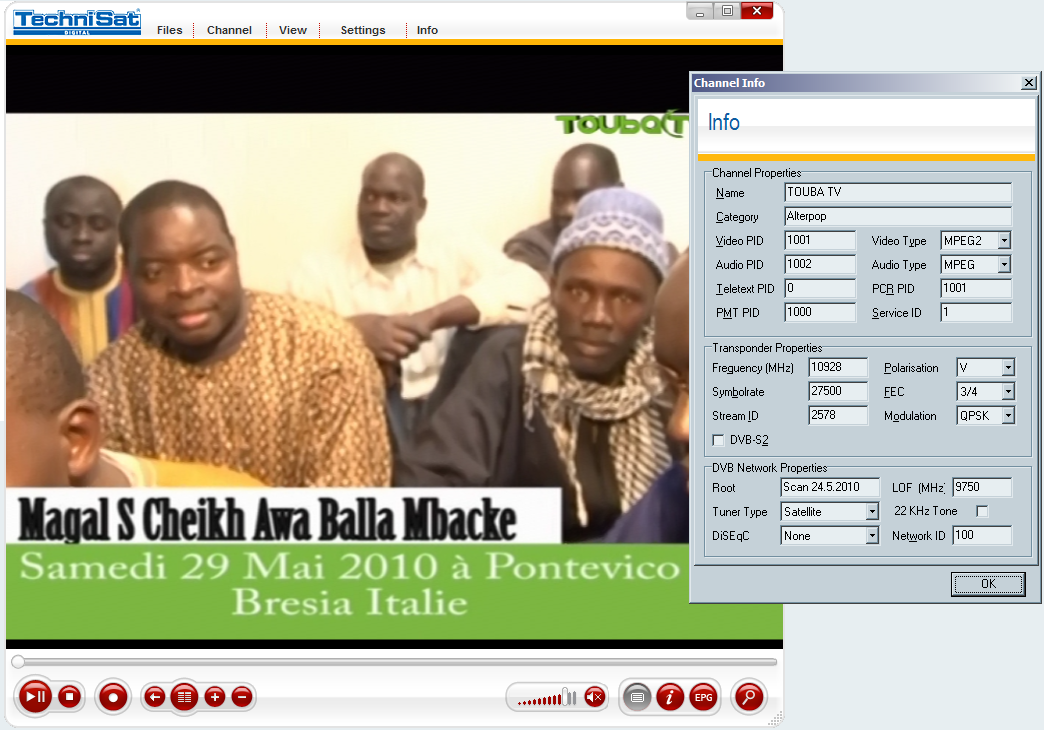Toggle the 22 KHz Tone checkbox
Screen dimensions: 1044x730
(982, 512)
